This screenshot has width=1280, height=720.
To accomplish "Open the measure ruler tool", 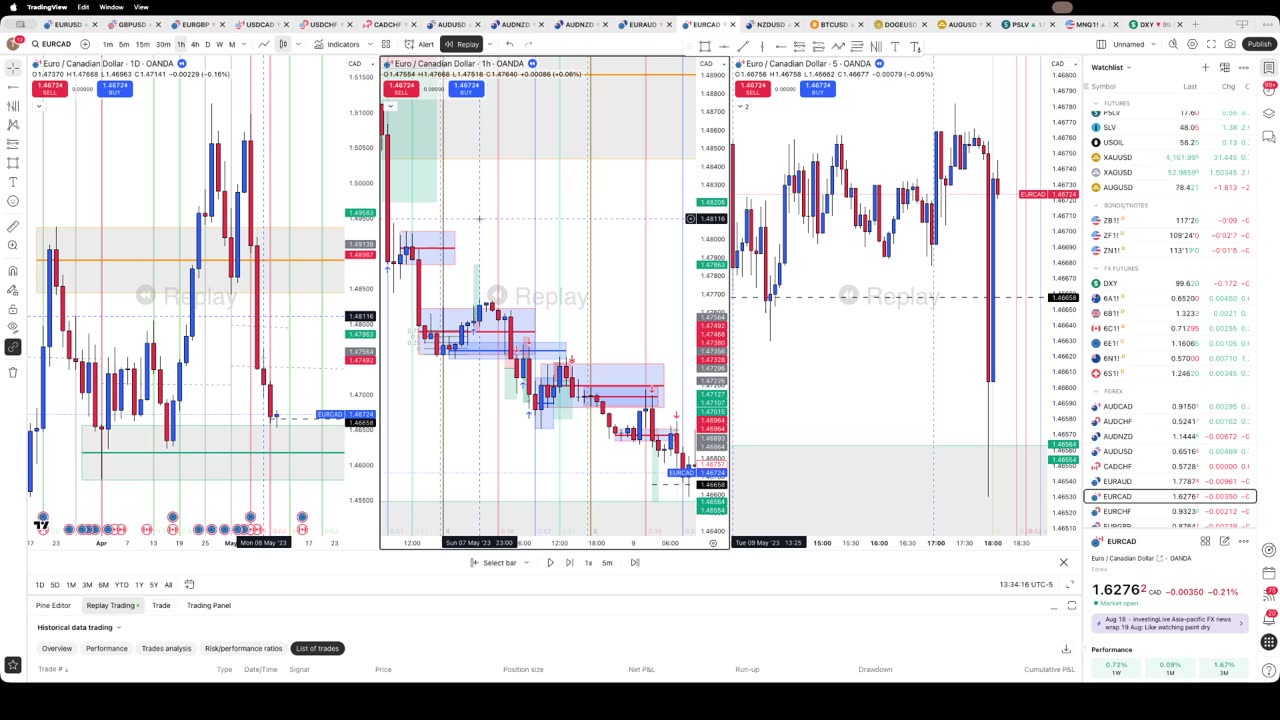I will pos(13,226).
